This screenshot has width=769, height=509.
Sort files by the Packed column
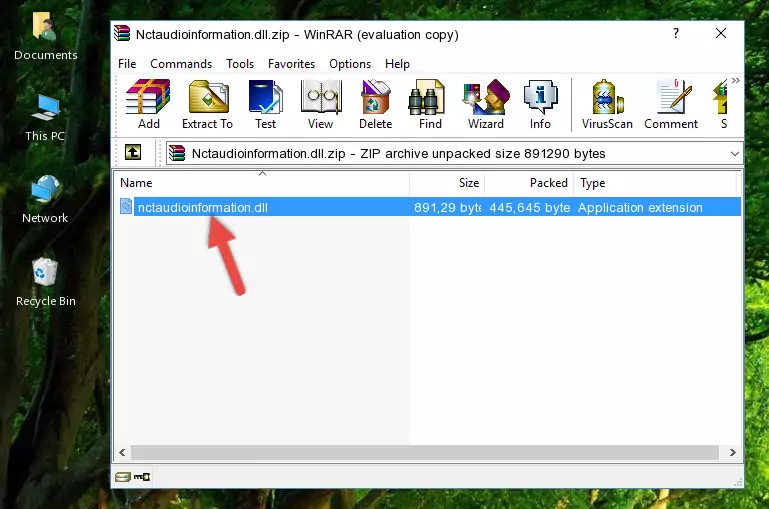[x=529, y=183]
